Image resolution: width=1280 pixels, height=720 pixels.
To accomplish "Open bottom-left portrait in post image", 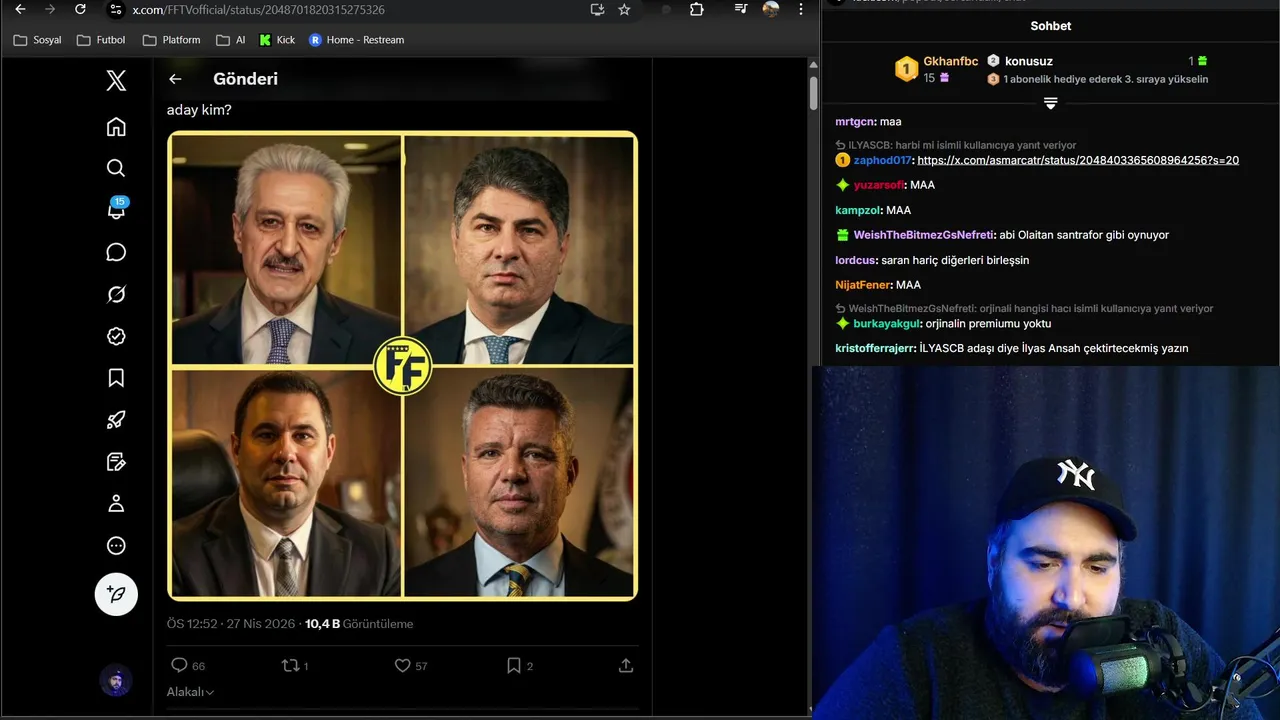I will click(x=286, y=483).
